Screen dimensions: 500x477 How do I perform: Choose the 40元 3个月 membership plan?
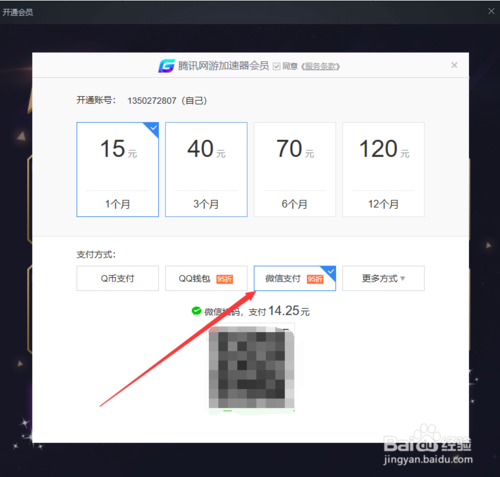206,169
